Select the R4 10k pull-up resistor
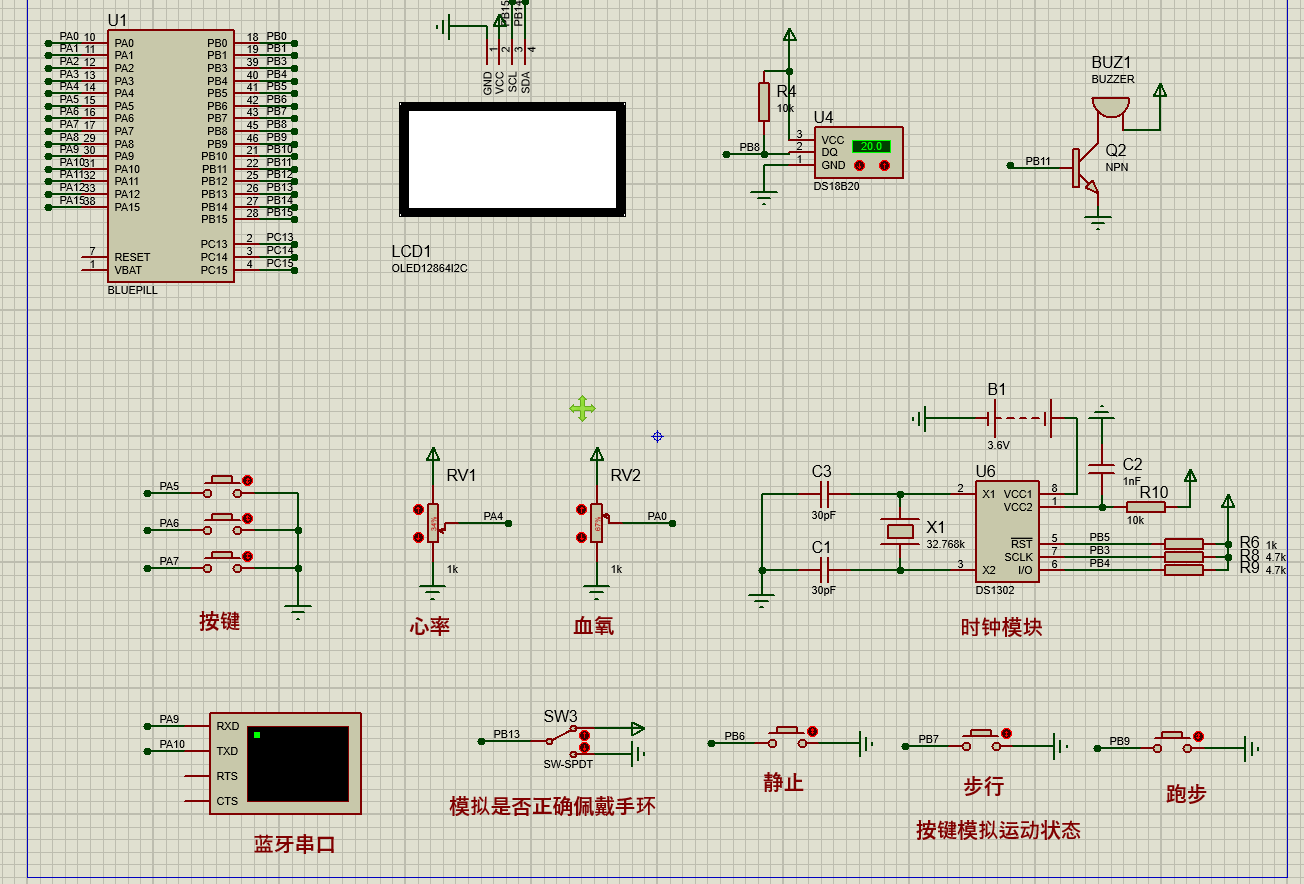 click(x=764, y=101)
